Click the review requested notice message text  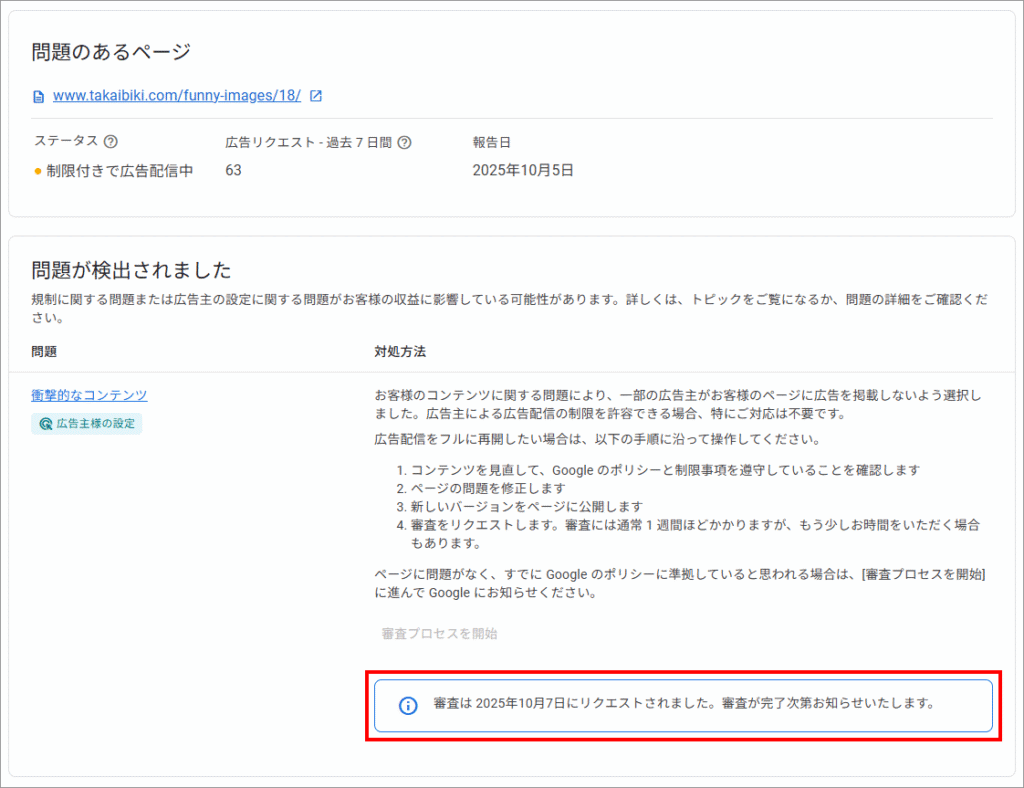[x=683, y=703]
